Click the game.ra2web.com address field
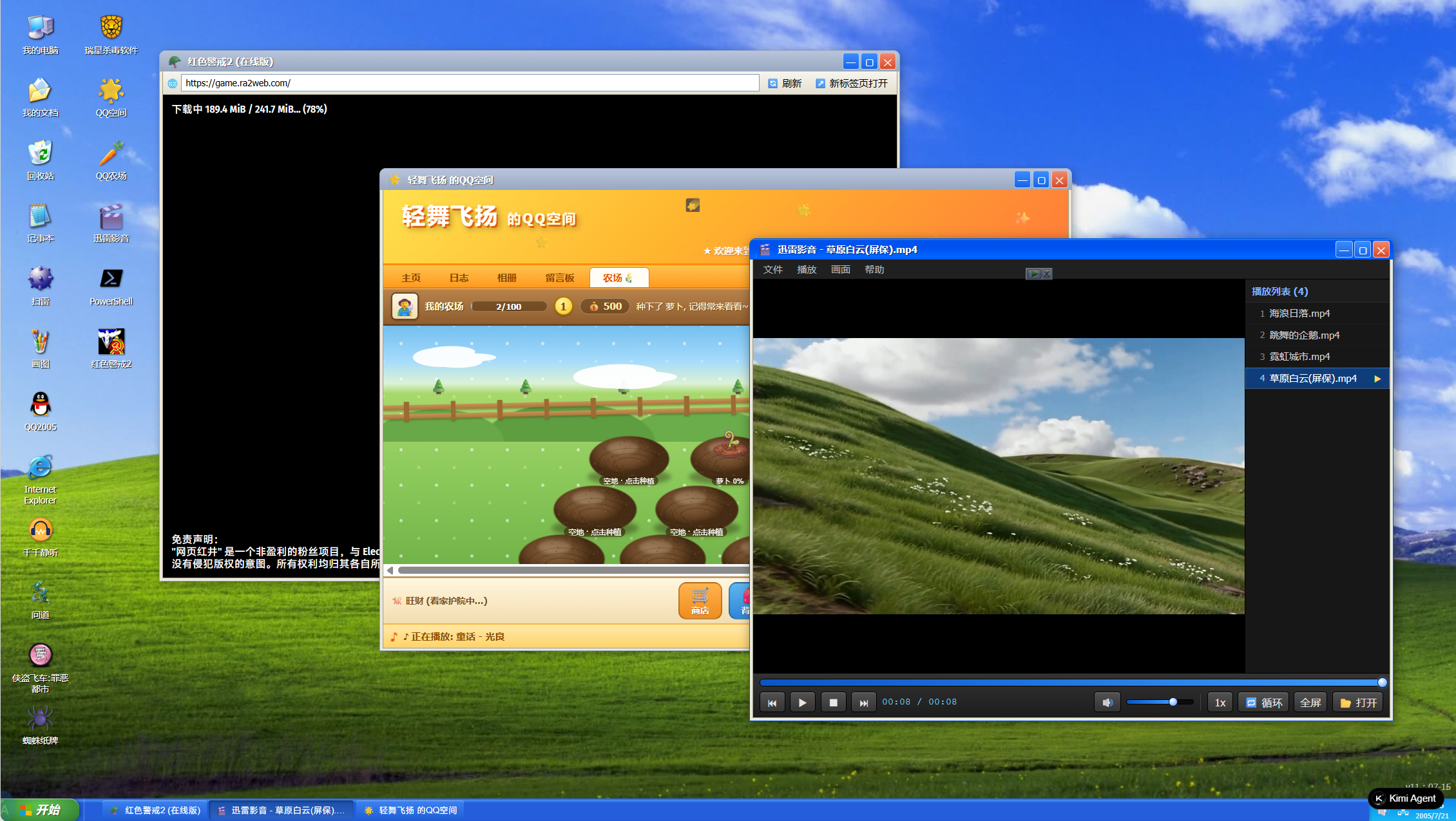 470,83
